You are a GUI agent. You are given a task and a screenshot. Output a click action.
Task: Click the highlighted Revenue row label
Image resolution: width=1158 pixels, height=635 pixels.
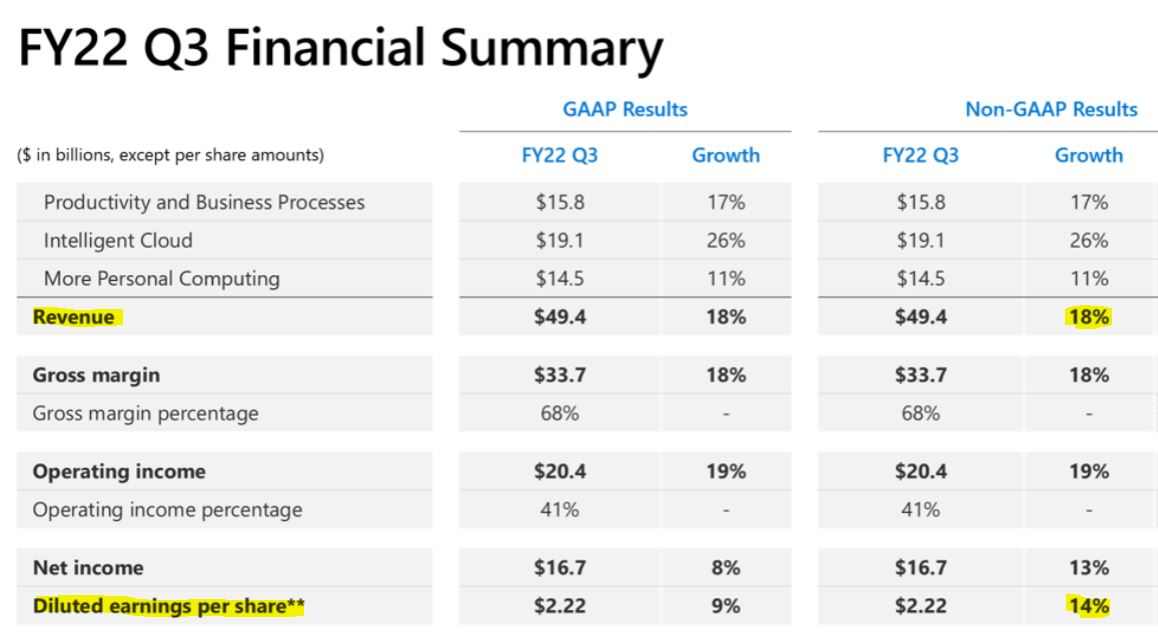click(x=74, y=317)
